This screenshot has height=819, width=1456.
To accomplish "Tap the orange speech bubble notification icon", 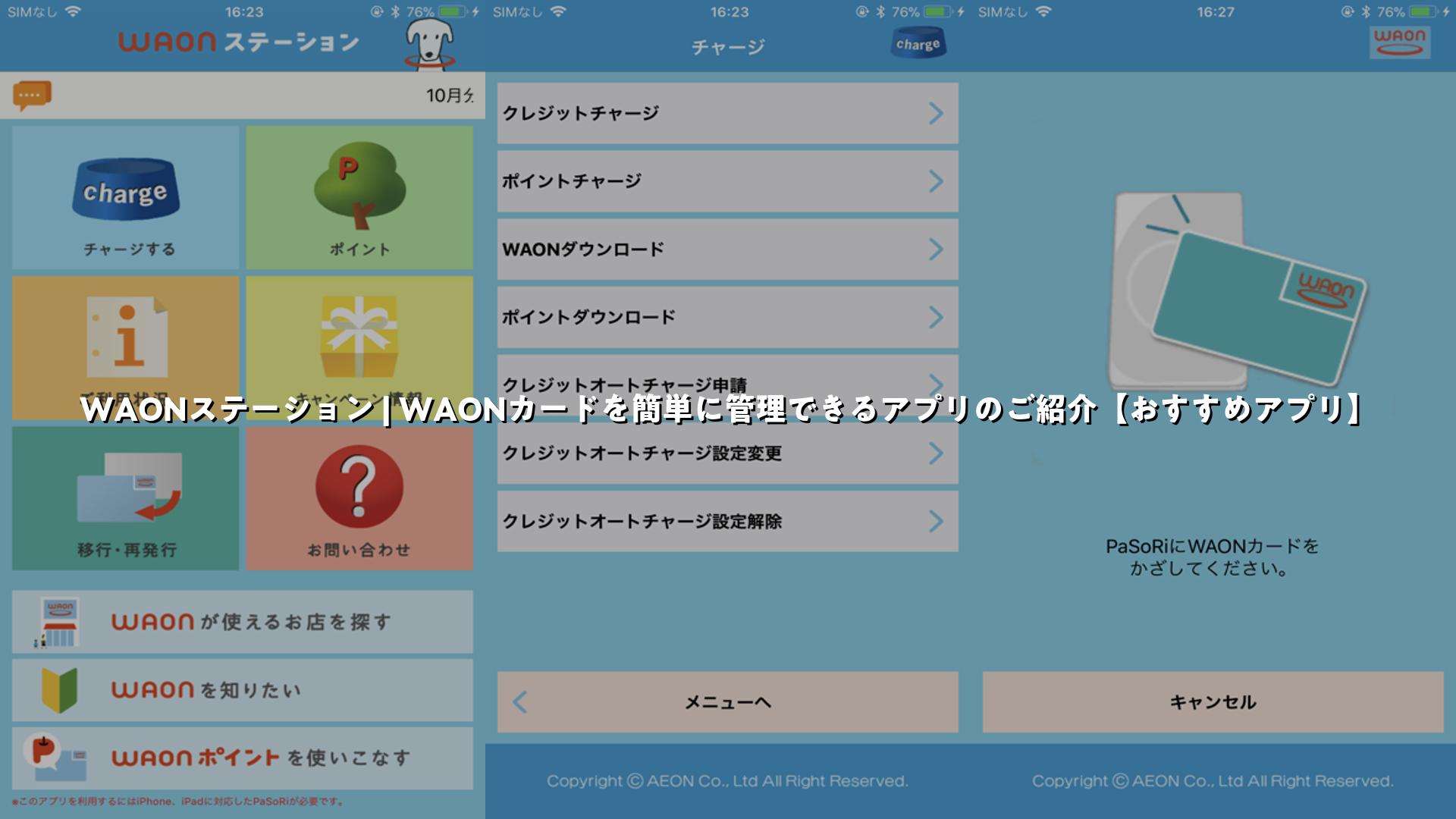I will pos(32,96).
